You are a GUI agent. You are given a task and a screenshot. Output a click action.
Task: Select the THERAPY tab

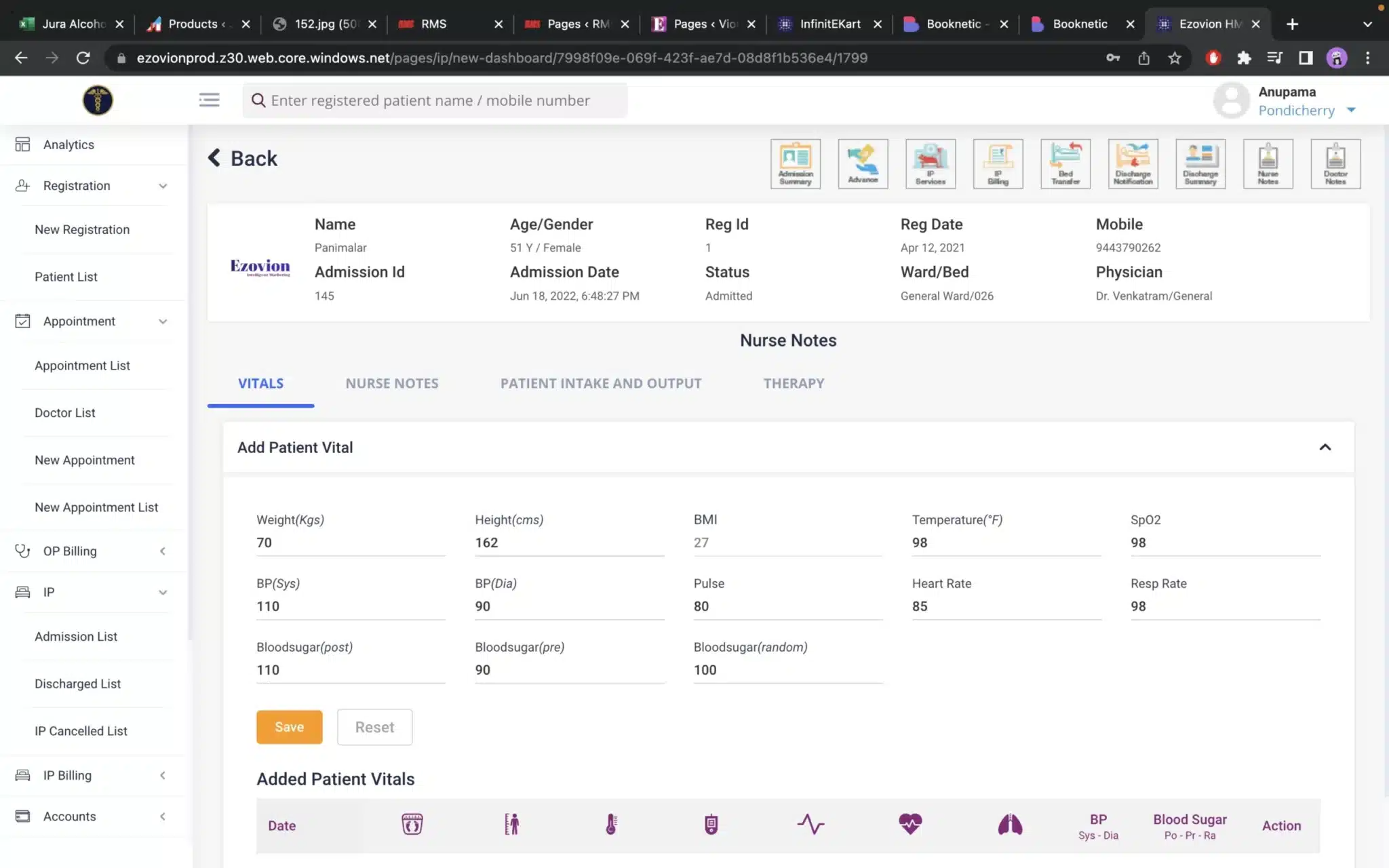click(794, 383)
